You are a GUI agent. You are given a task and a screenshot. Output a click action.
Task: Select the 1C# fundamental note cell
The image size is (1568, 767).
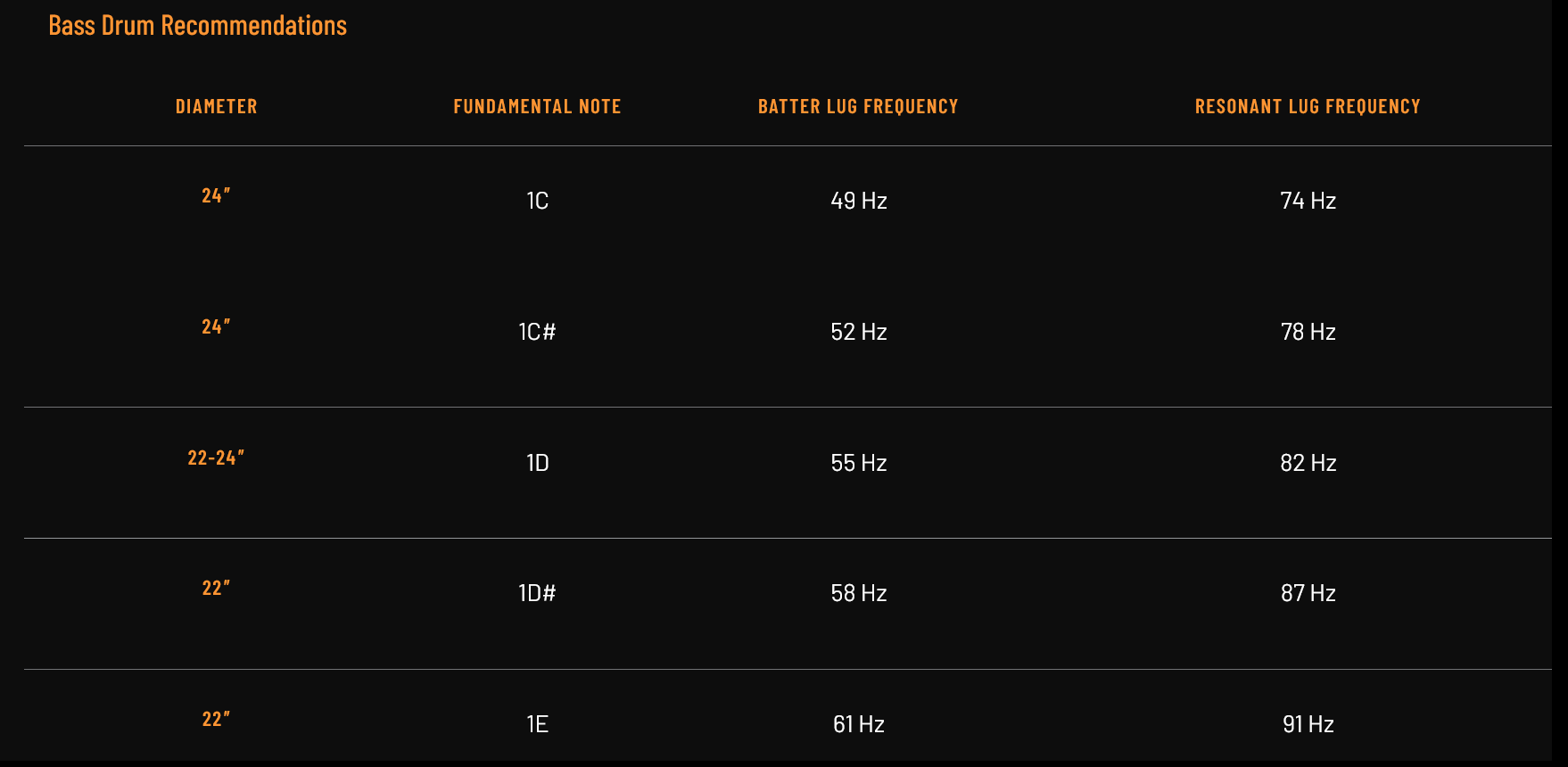coord(537,332)
